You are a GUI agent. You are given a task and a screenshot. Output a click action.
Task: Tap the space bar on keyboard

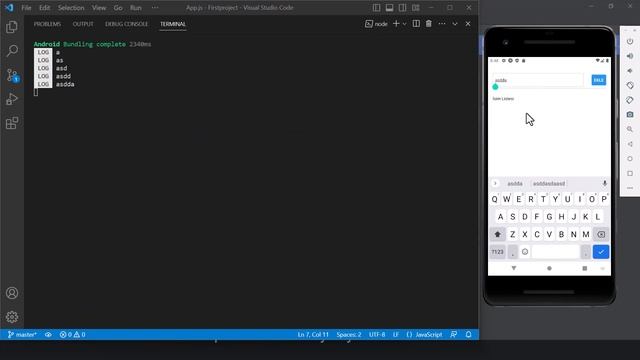(556, 252)
